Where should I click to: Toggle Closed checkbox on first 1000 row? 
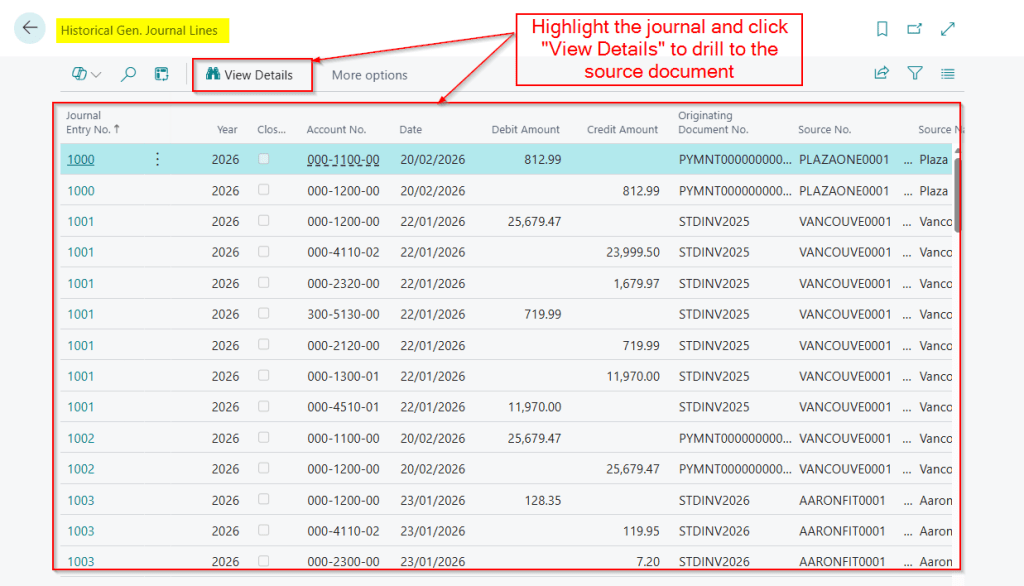(264, 159)
